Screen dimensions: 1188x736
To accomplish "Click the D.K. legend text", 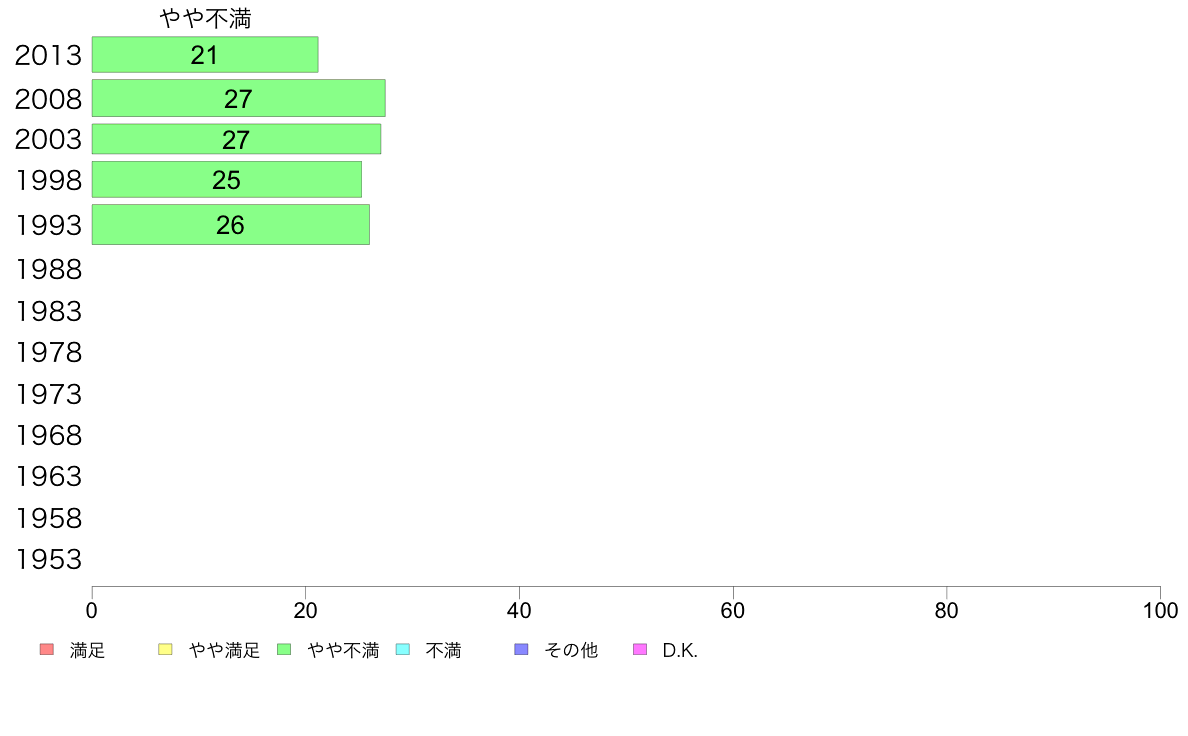I will [680, 650].
